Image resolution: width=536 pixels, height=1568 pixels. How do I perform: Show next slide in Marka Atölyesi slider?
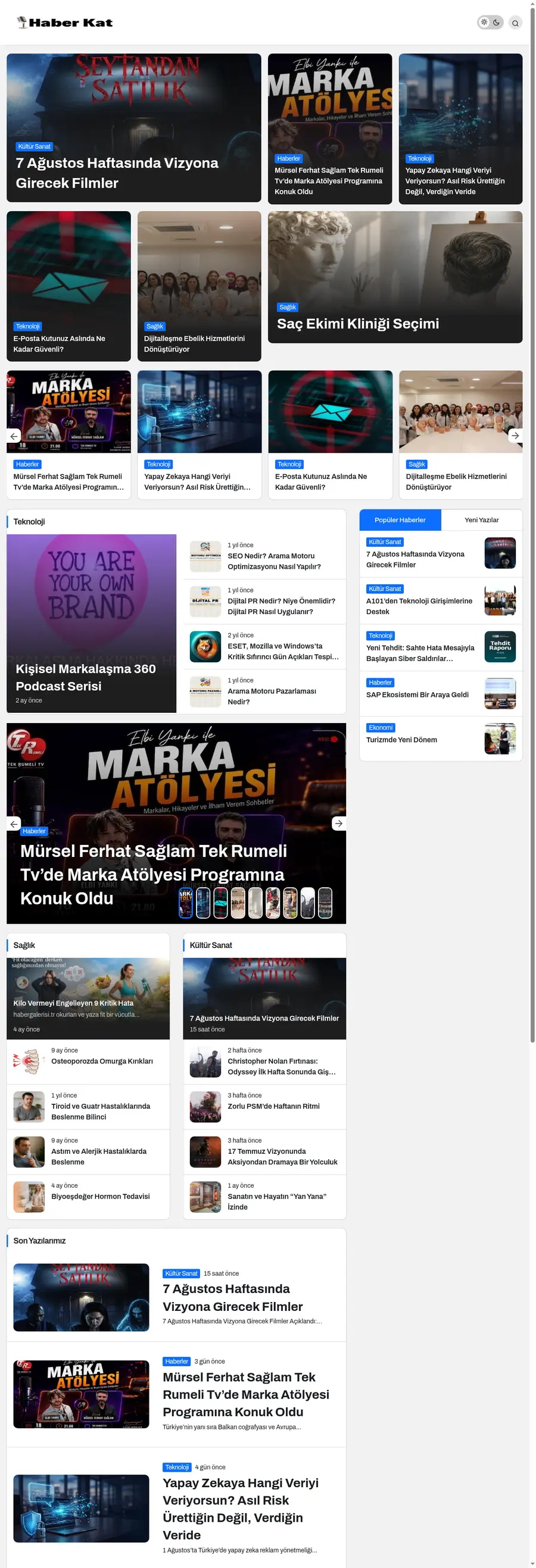(339, 823)
